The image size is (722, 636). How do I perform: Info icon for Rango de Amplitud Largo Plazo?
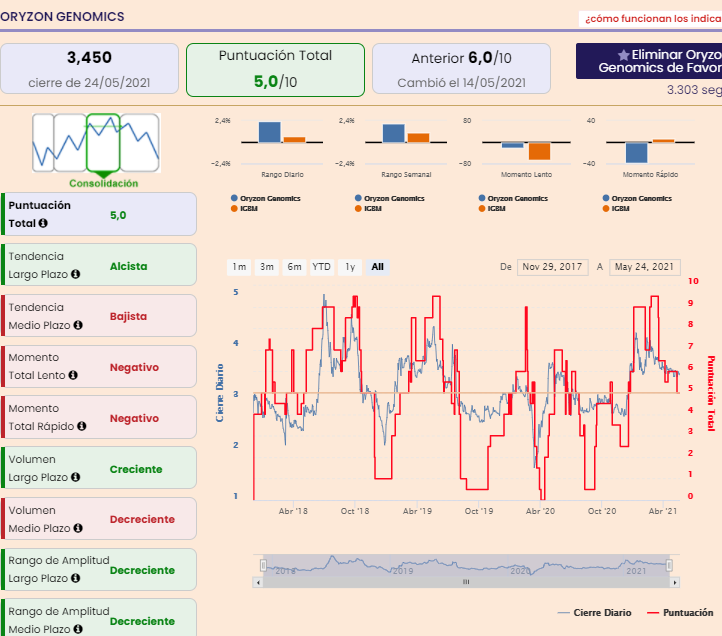point(76,578)
